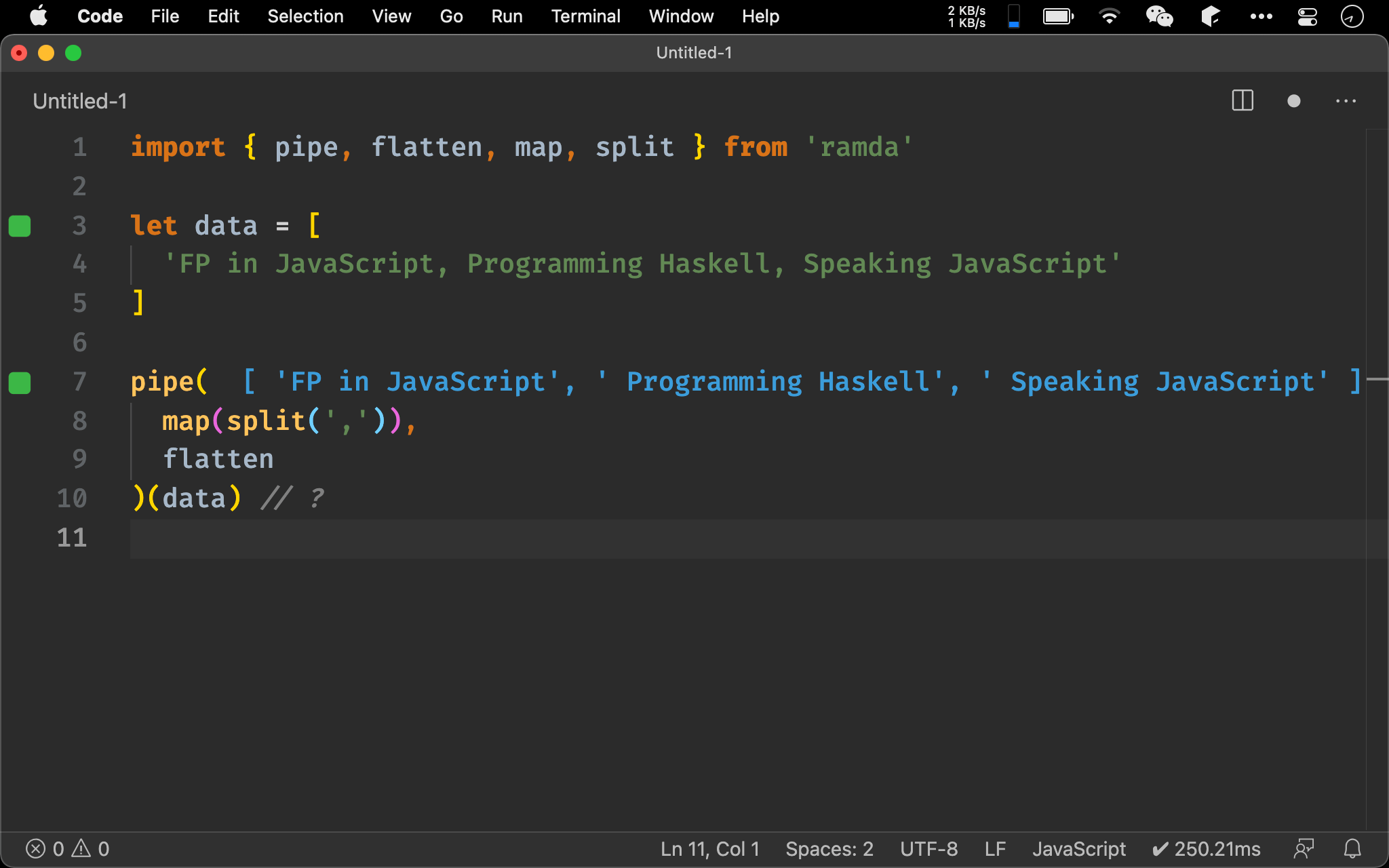Change end of line sequence LF
The image size is (1389, 868).
tap(995, 849)
